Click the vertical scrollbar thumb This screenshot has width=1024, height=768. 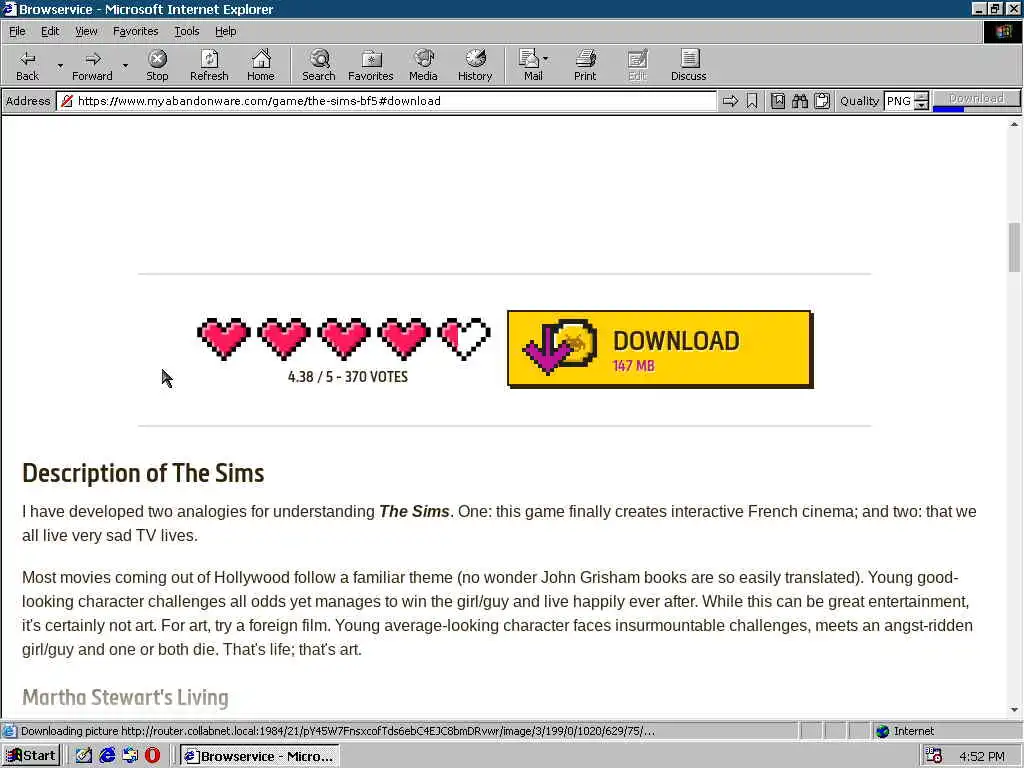(1014, 247)
